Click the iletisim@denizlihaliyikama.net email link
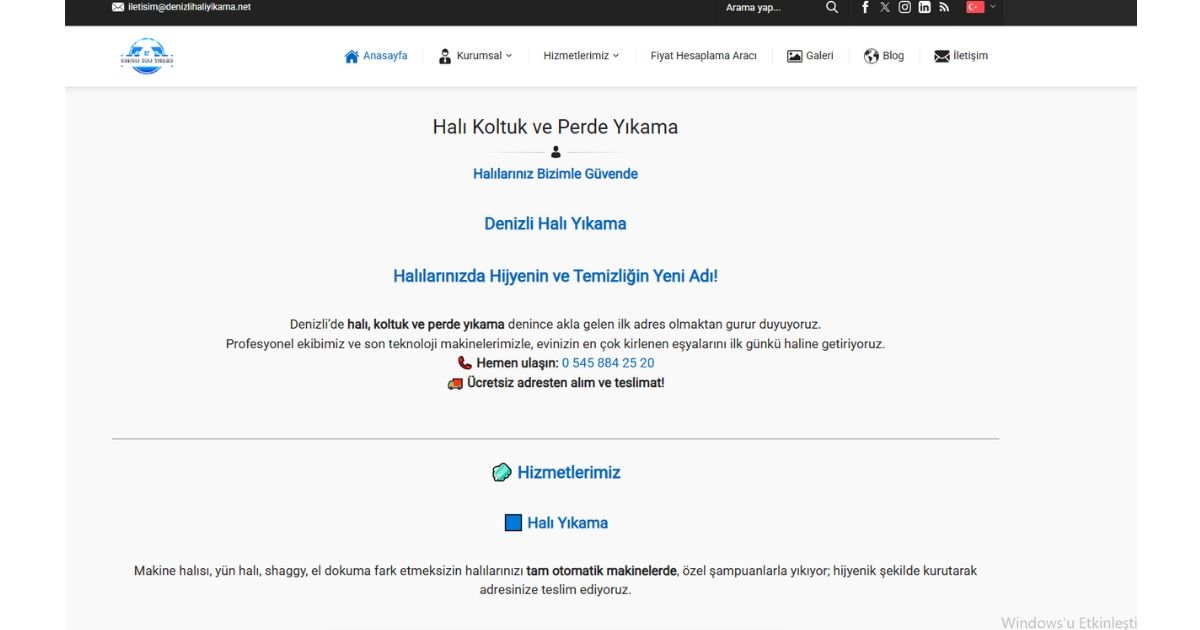The height and width of the screenshot is (630, 1200). click(x=189, y=7)
